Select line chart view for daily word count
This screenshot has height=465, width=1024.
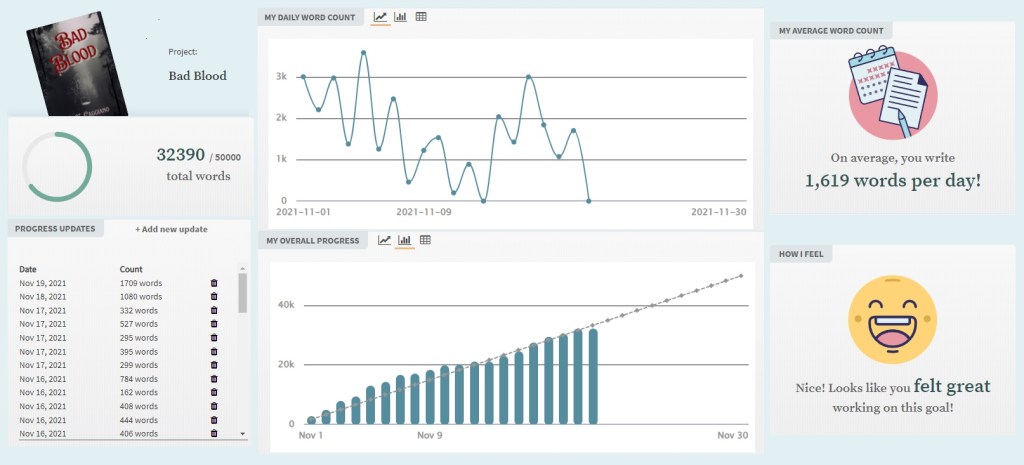[x=380, y=17]
